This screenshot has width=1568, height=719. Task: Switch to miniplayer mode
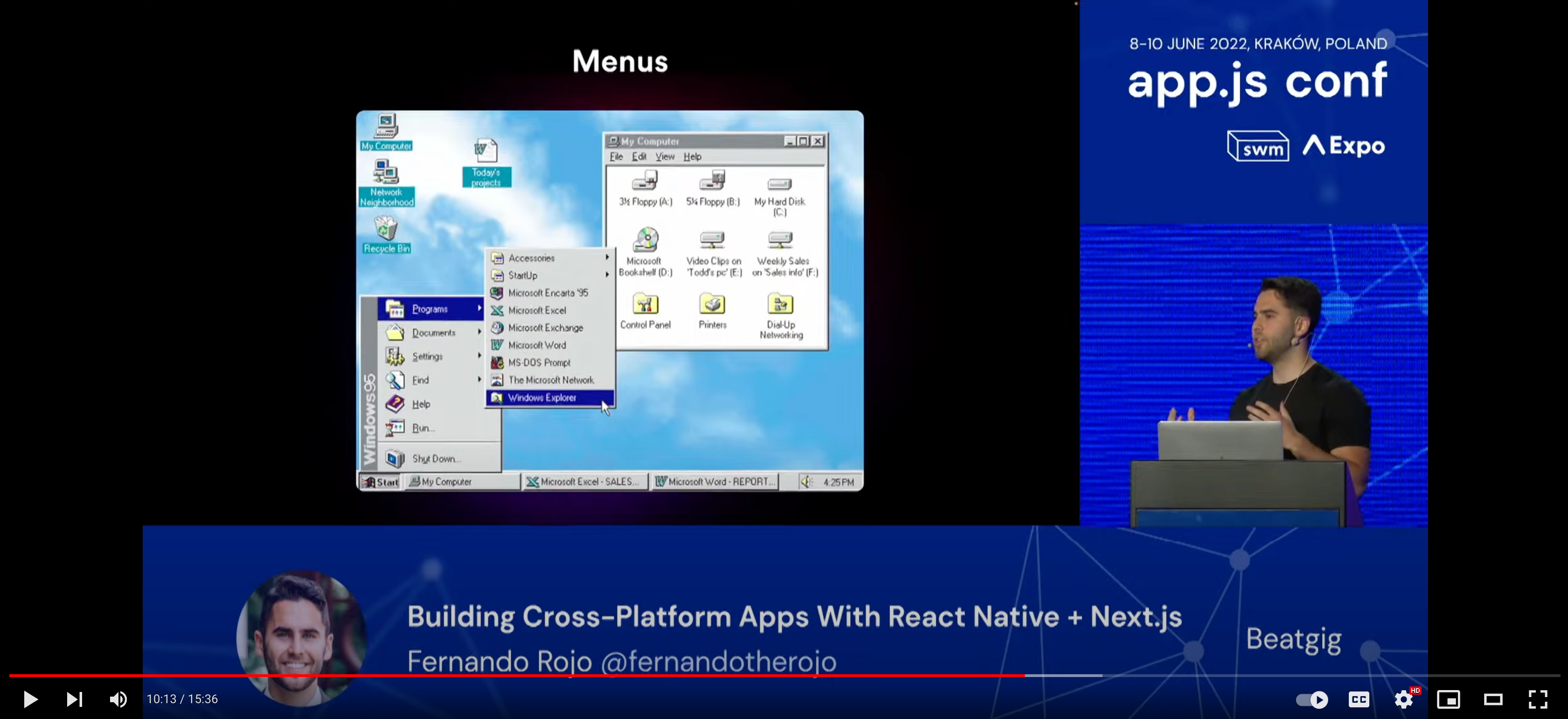1449,699
